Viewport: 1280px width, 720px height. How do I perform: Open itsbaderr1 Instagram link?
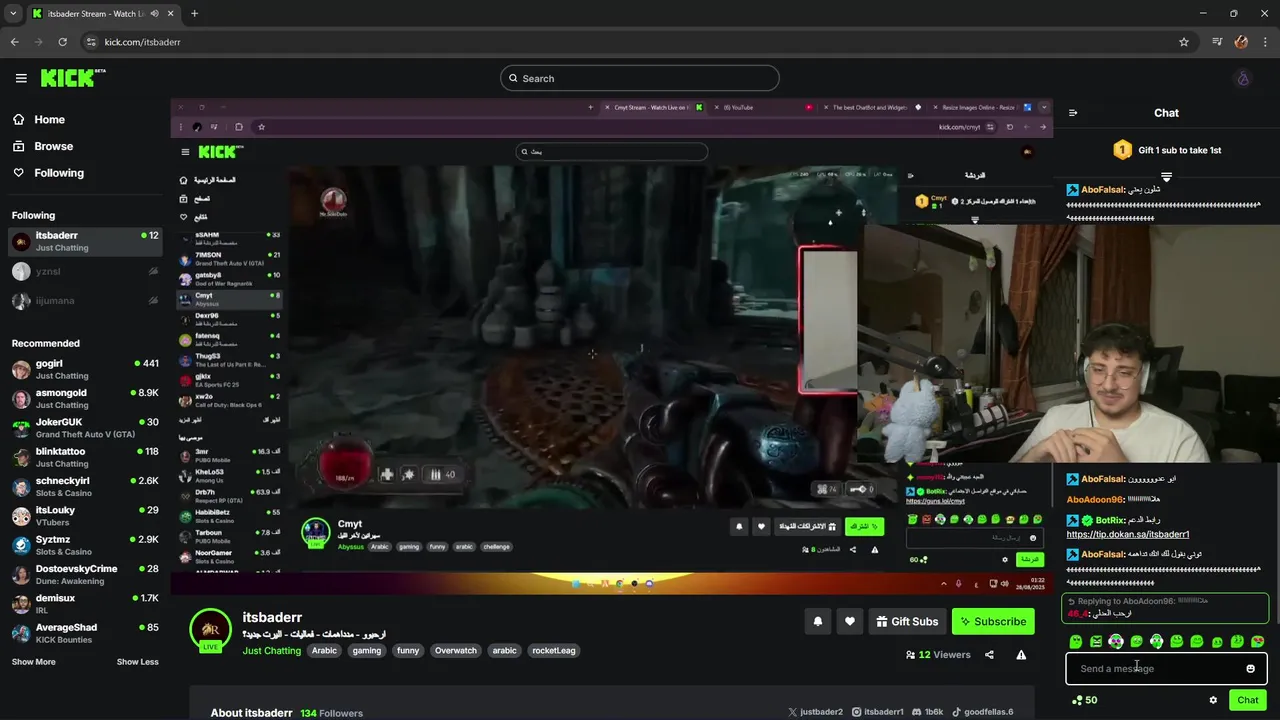tap(877, 712)
